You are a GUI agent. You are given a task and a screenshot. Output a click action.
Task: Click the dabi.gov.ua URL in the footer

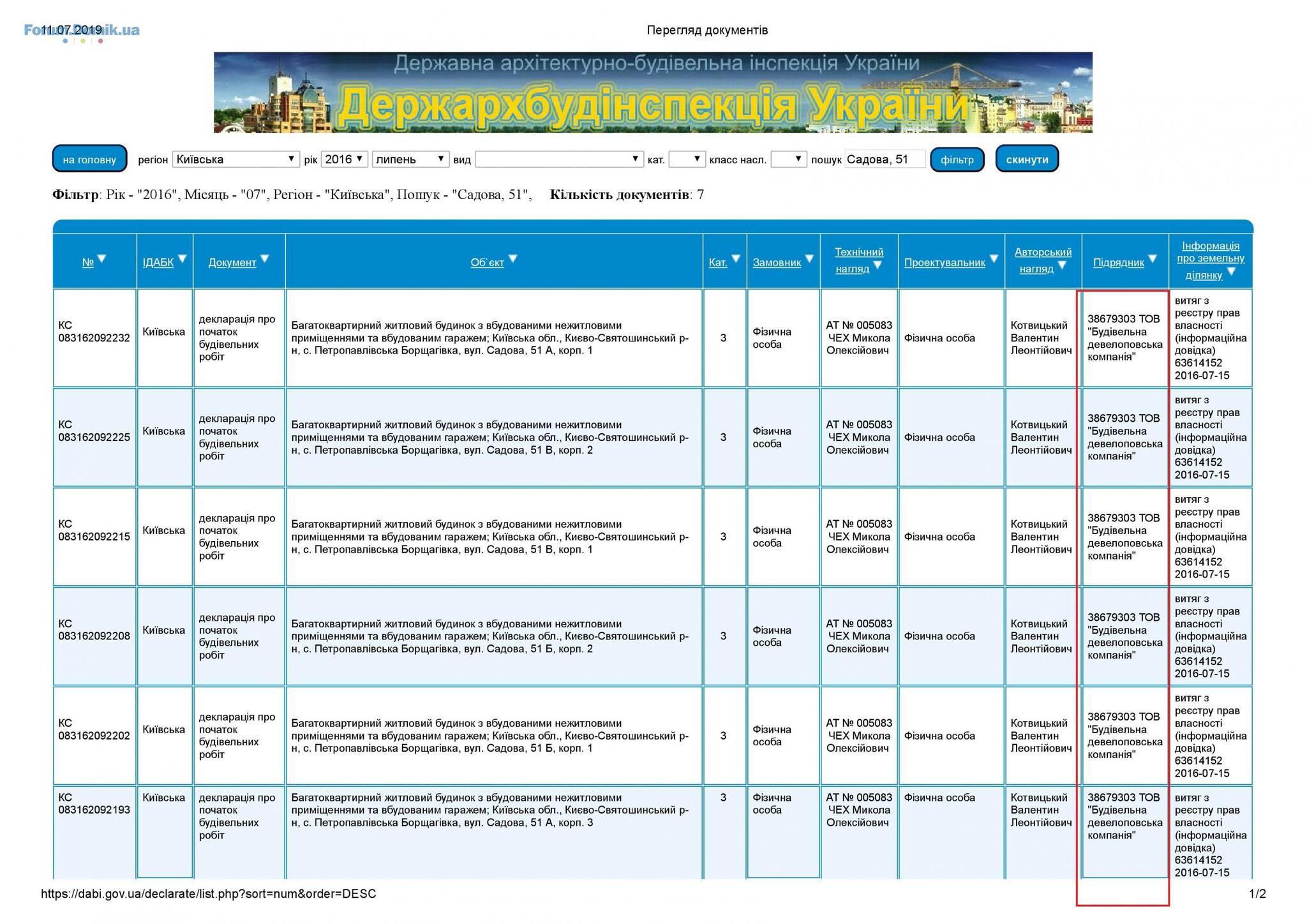[209, 893]
